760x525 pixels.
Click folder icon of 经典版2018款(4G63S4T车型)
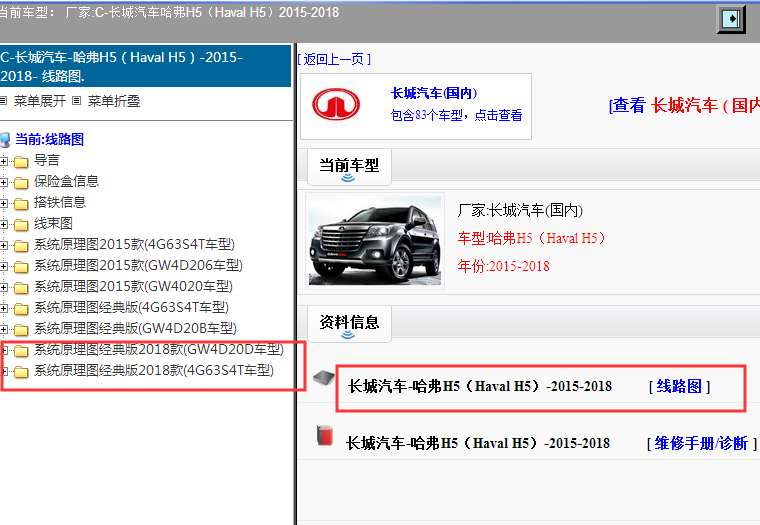pos(21,372)
